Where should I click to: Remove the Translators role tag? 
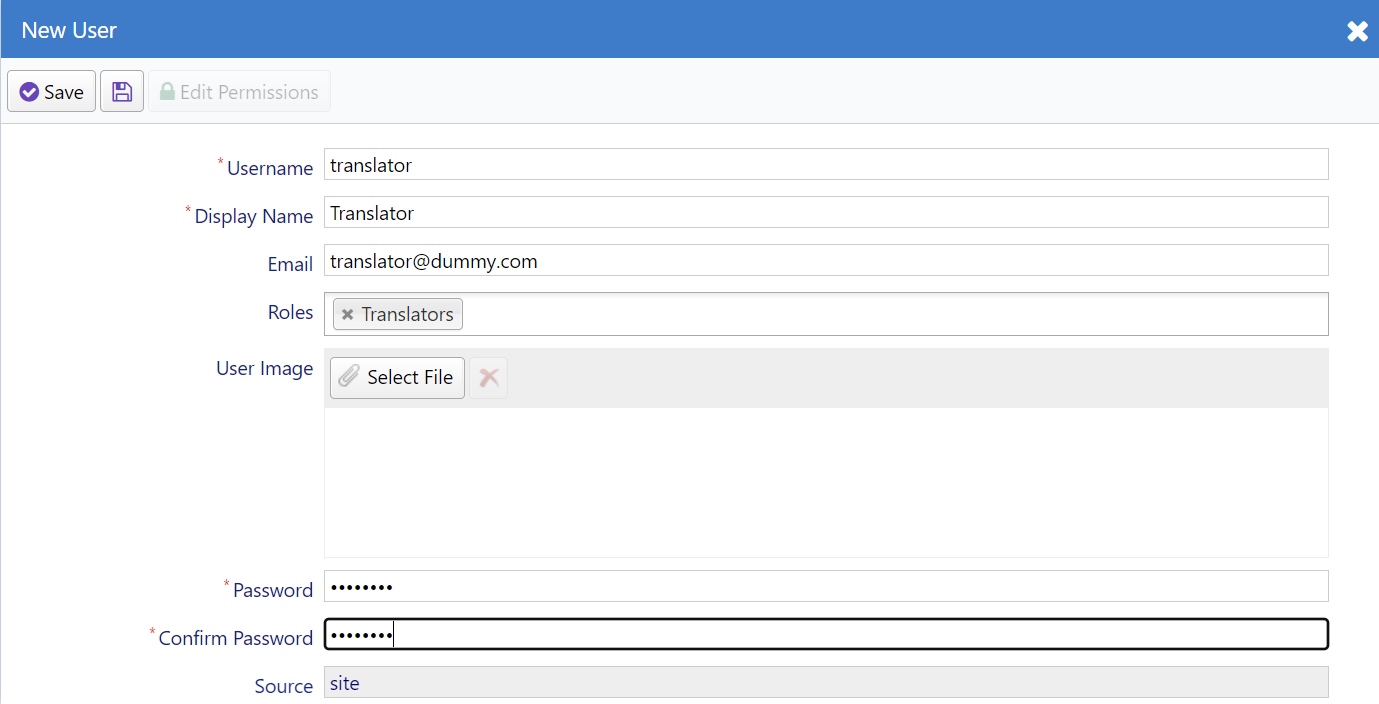pyautogui.click(x=347, y=314)
